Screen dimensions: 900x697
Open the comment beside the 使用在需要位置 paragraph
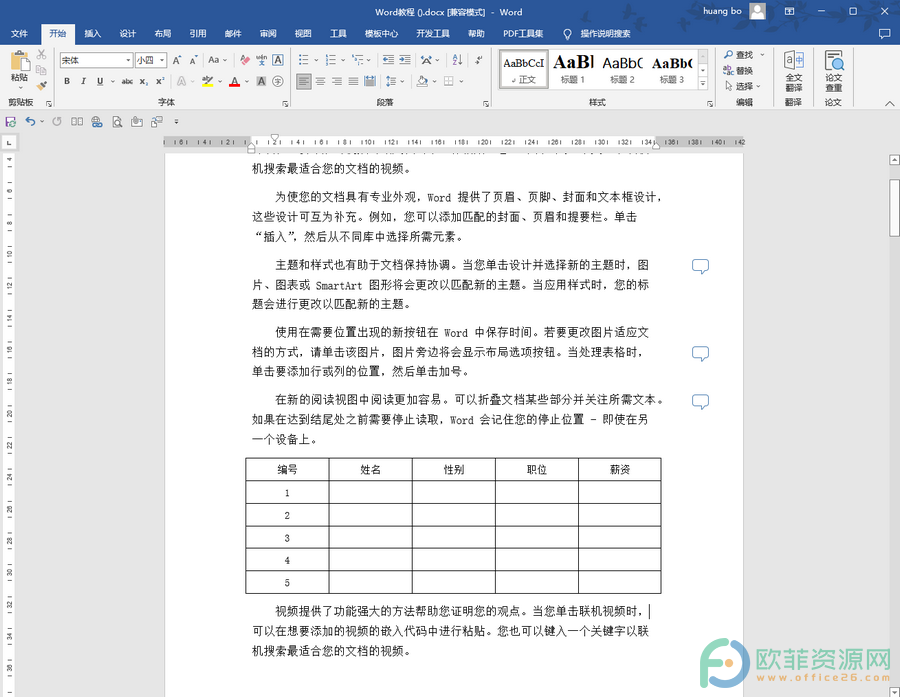pos(700,354)
